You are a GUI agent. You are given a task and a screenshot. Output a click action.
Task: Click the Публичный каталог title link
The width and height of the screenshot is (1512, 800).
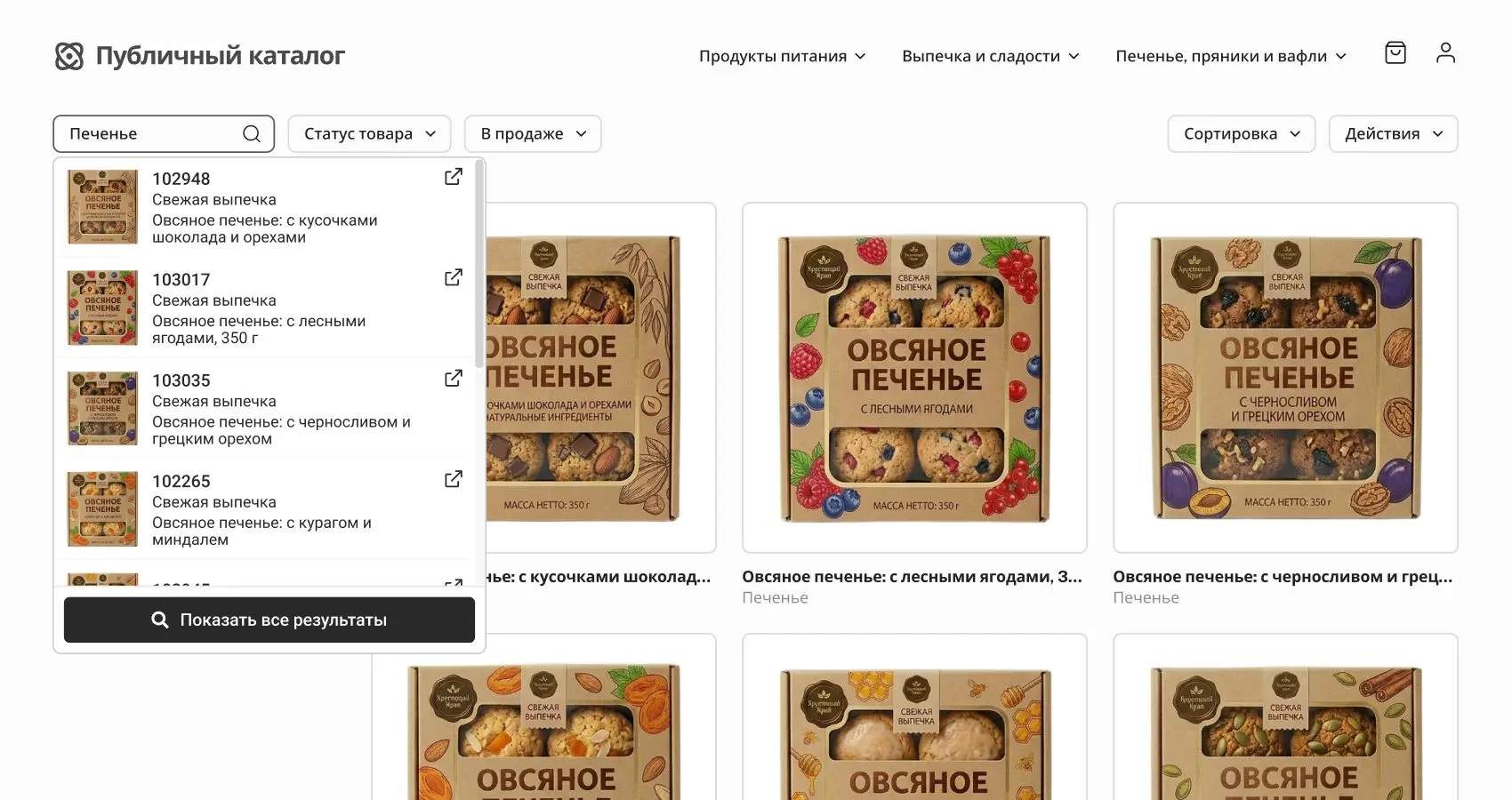pos(220,55)
